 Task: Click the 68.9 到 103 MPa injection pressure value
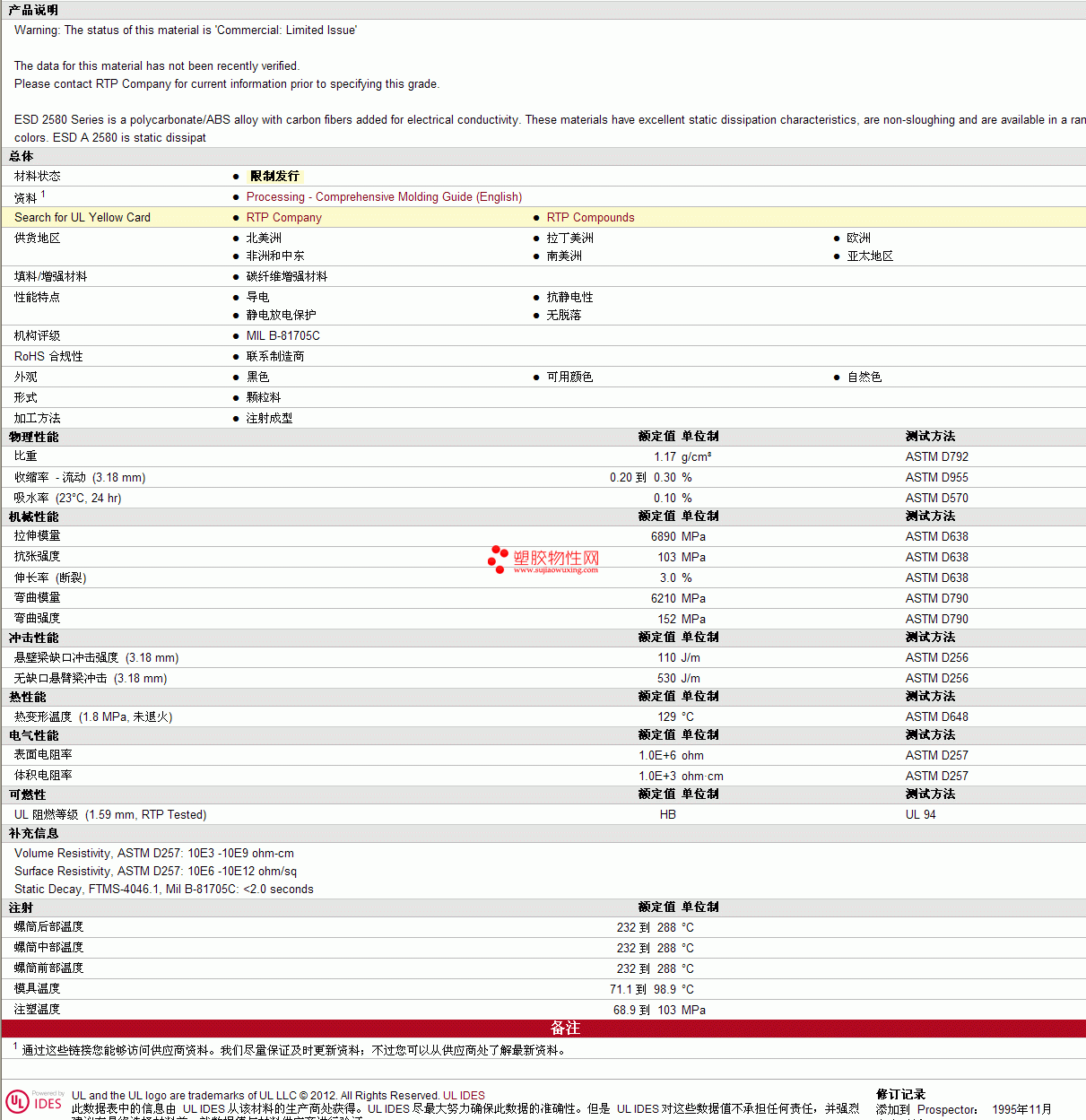point(659,1011)
